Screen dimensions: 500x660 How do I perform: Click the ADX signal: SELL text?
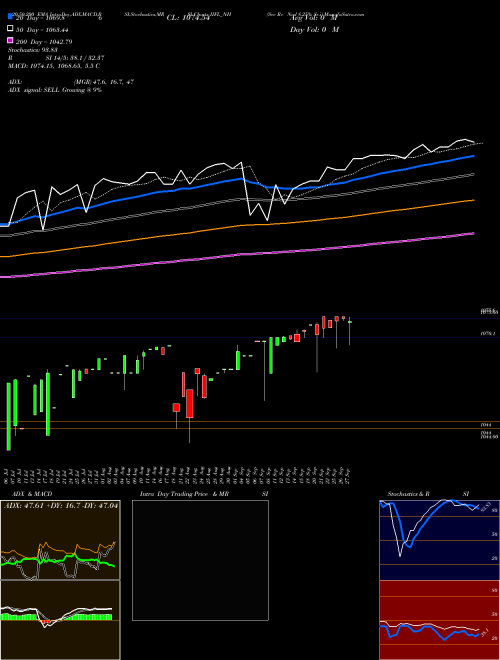pyautogui.click(x=34, y=90)
